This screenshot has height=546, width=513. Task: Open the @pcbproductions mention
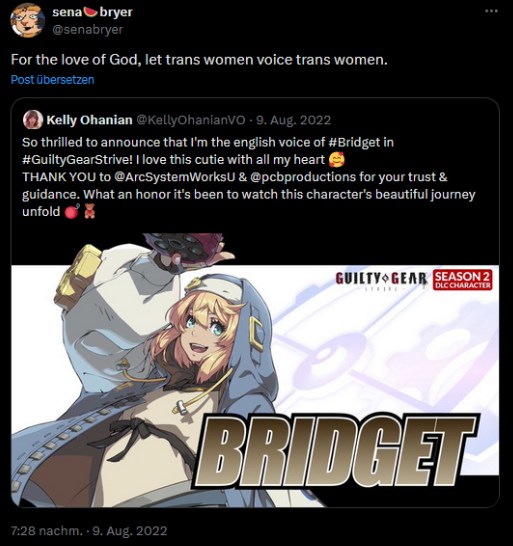click(x=303, y=177)
